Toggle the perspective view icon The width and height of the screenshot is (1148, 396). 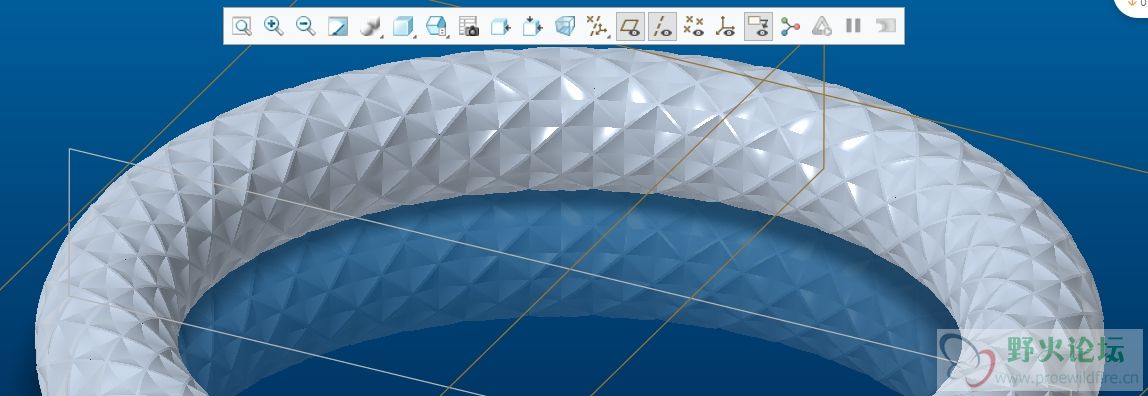pyautogui.click(x=564, y=27)
